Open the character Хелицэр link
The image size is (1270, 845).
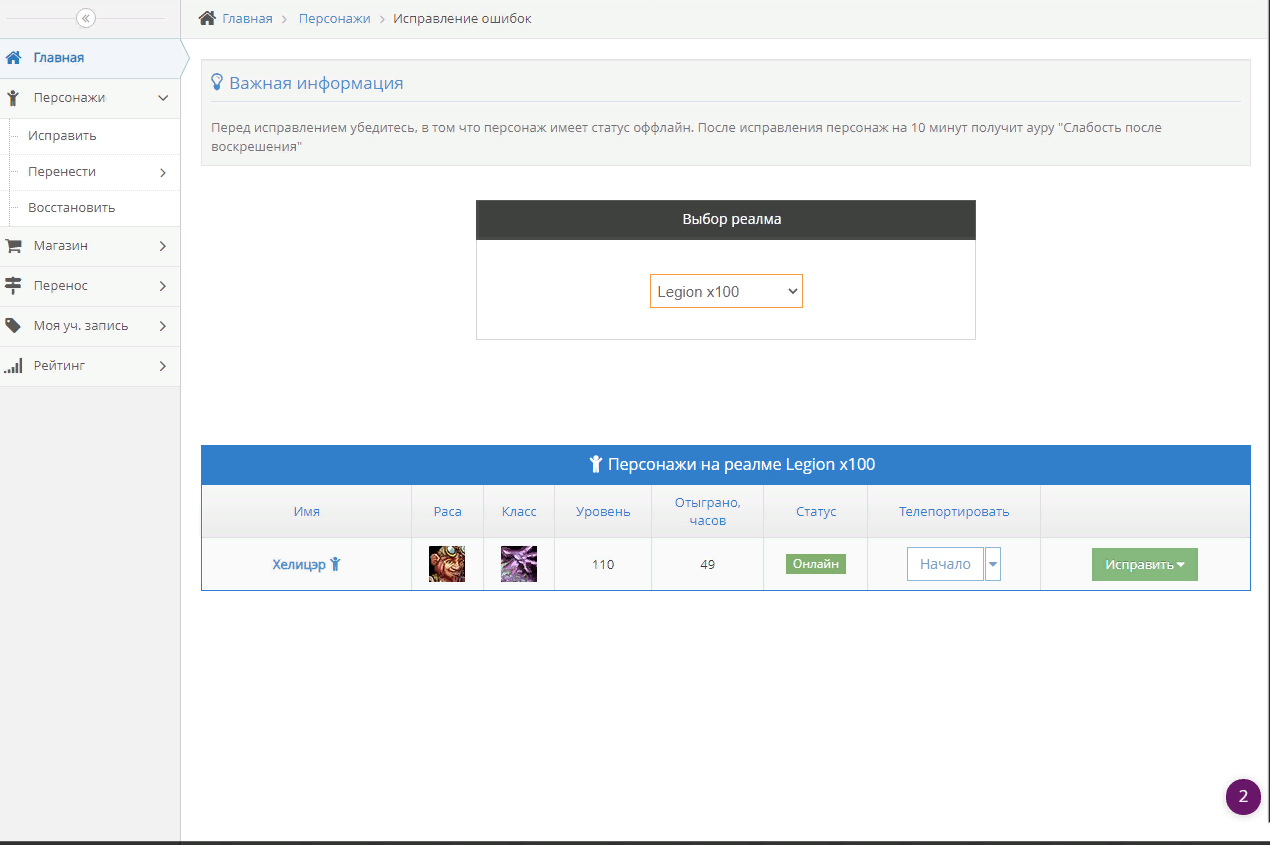[x=299, y=564]
